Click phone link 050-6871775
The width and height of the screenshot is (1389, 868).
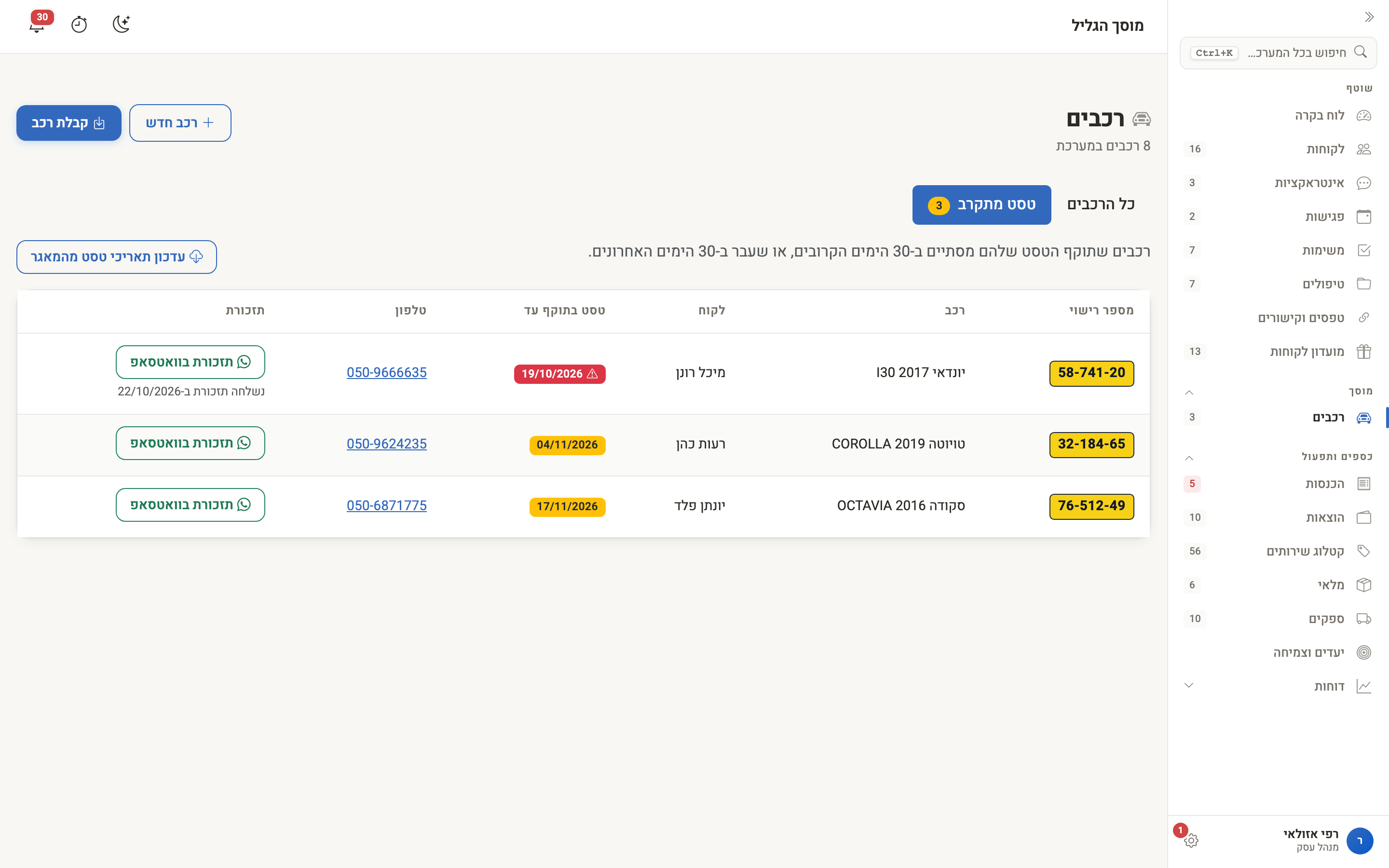click(x=387, y=506)
